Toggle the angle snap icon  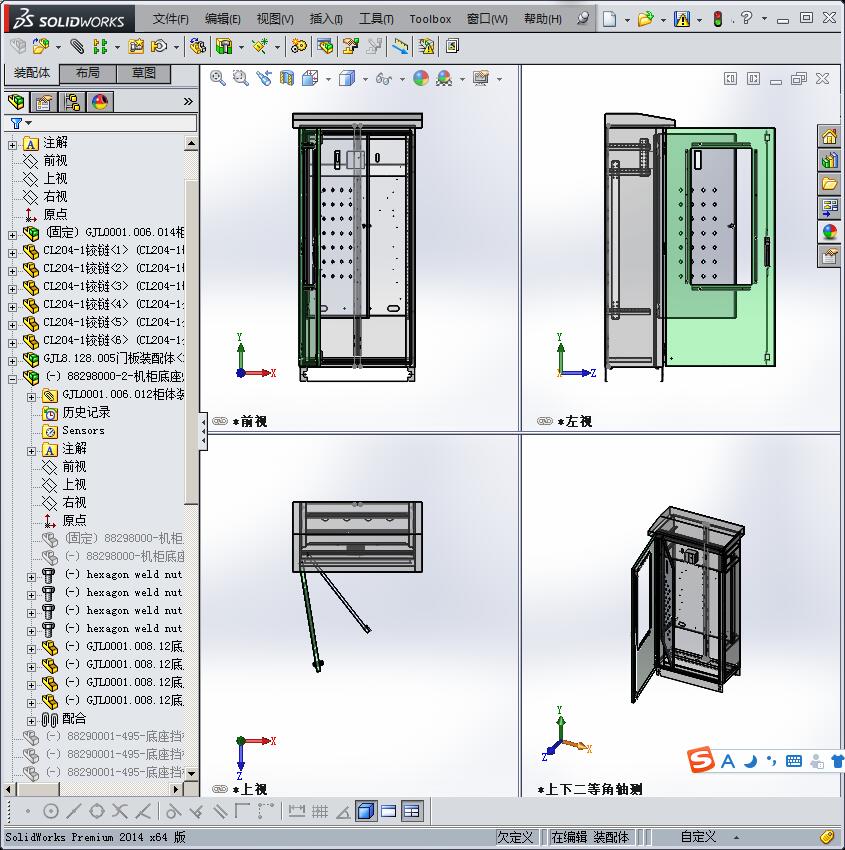tap(343, 812)
